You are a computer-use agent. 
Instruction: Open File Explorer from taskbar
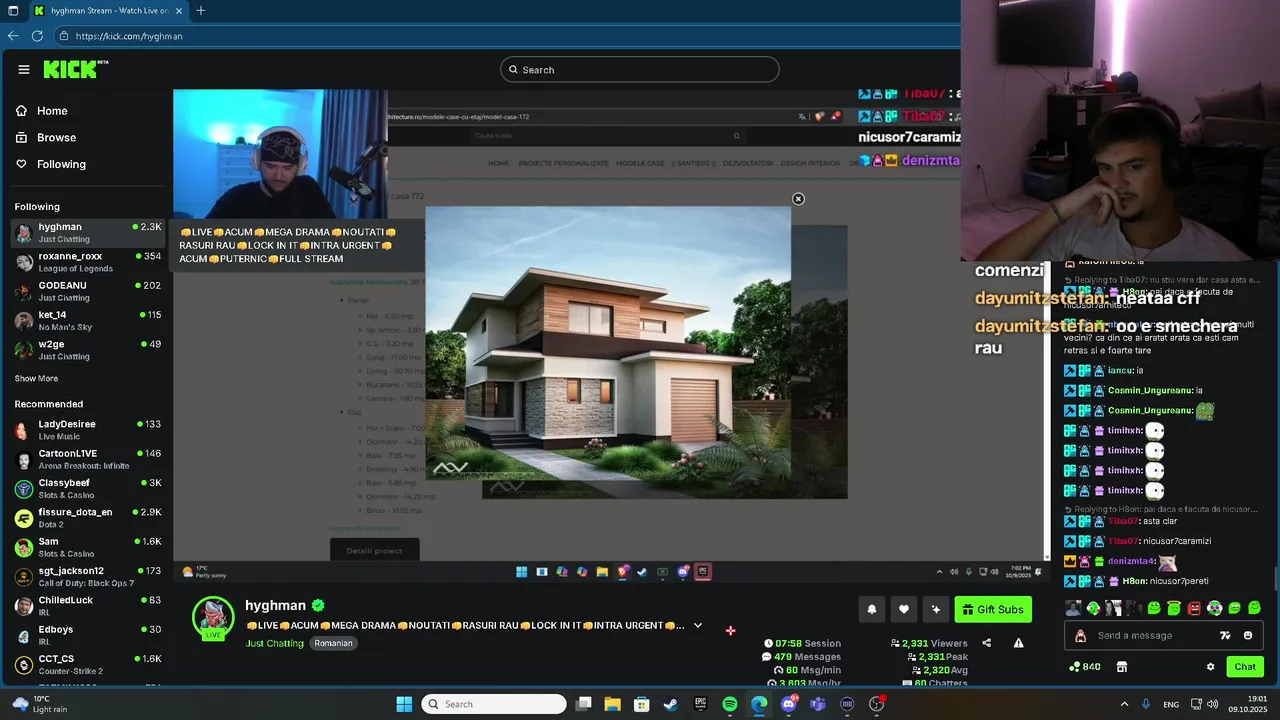click(612, 704)
